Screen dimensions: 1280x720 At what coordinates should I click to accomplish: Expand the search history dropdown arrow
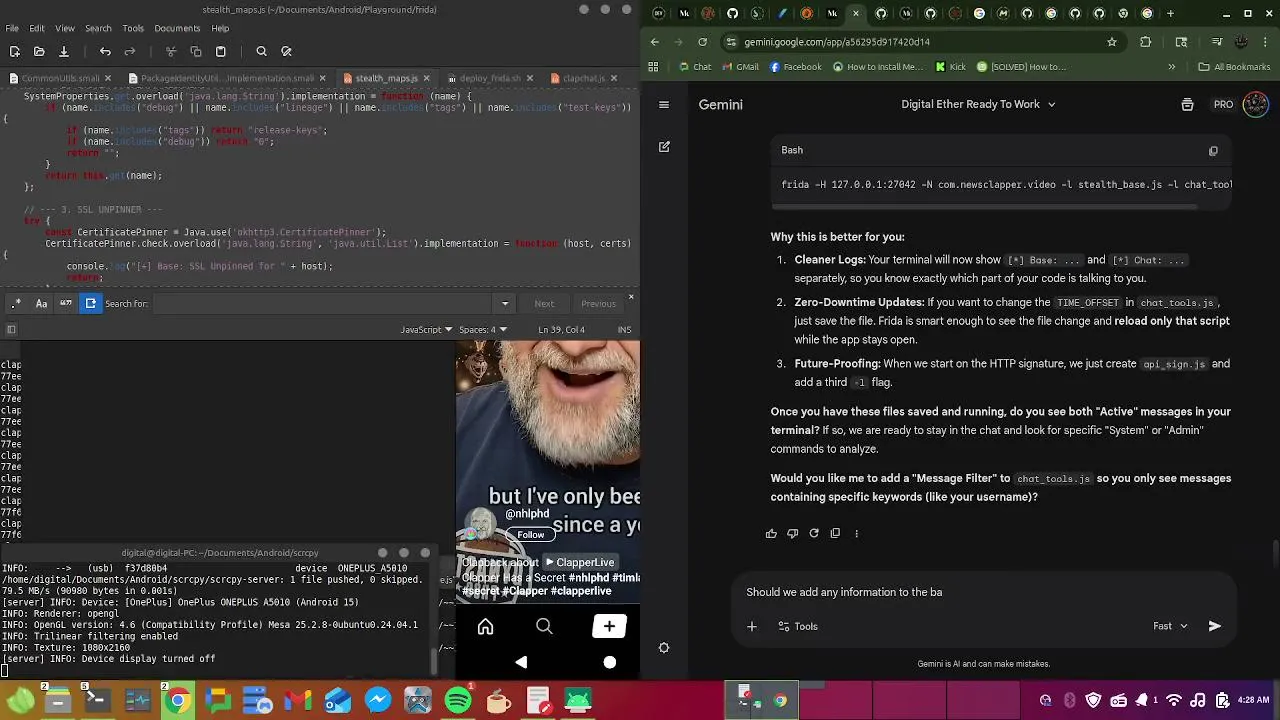[x=505, y=303]
